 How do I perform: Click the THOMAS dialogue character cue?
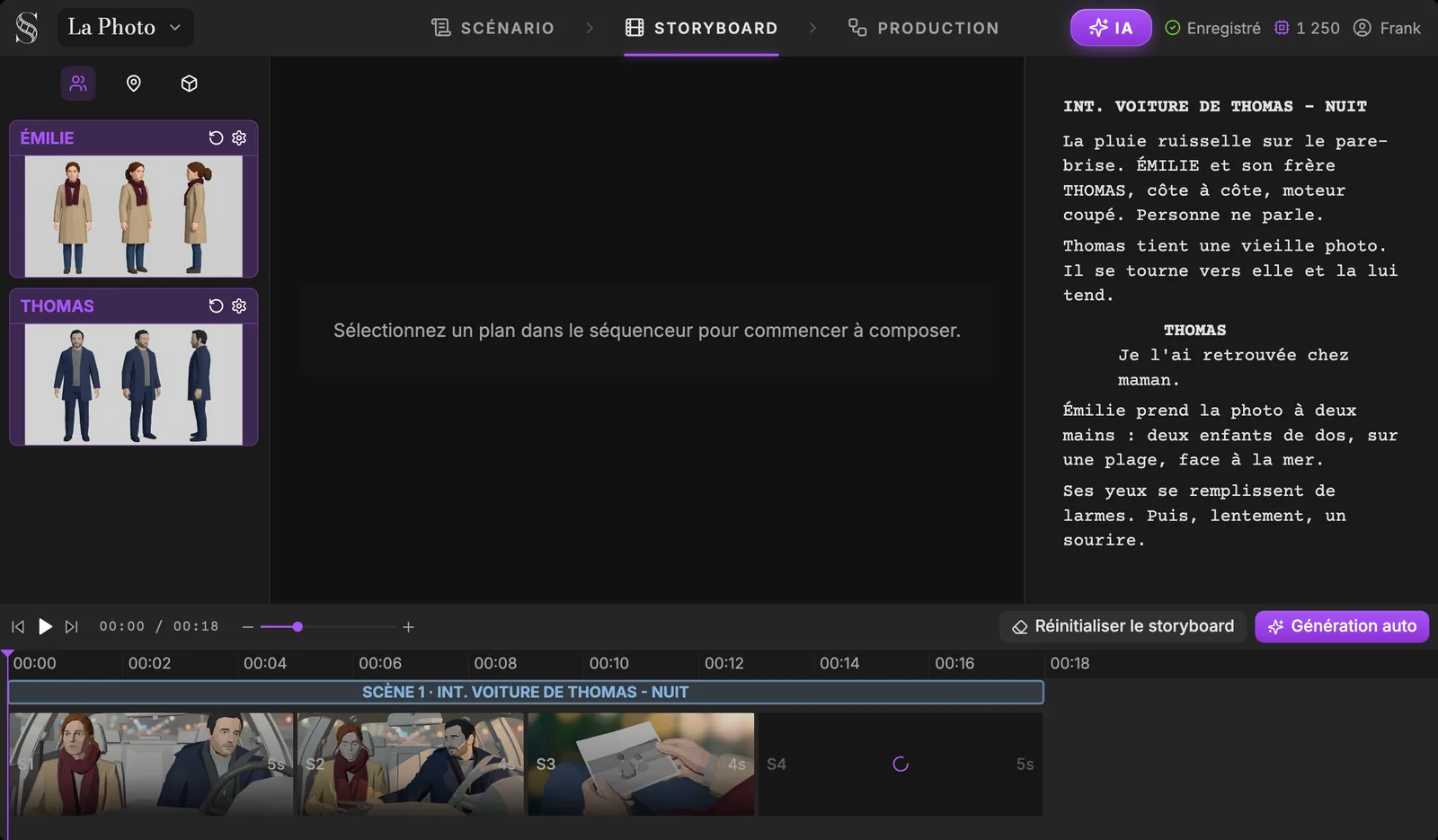[1194, 331]
